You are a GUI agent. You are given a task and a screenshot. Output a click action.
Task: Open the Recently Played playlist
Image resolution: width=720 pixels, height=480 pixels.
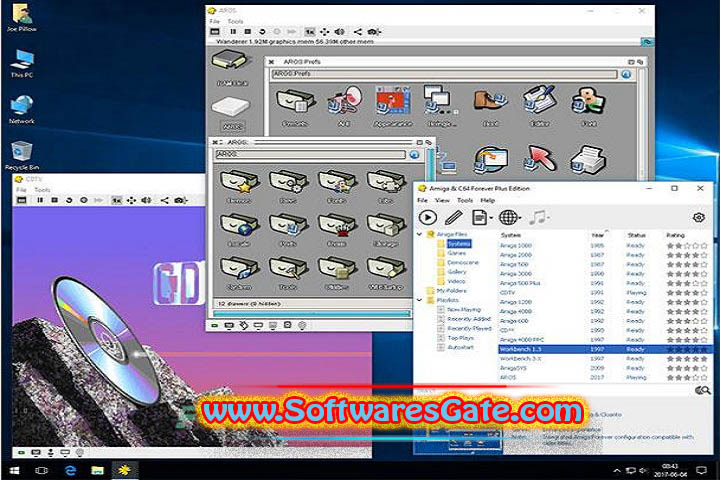pos(469,328)
